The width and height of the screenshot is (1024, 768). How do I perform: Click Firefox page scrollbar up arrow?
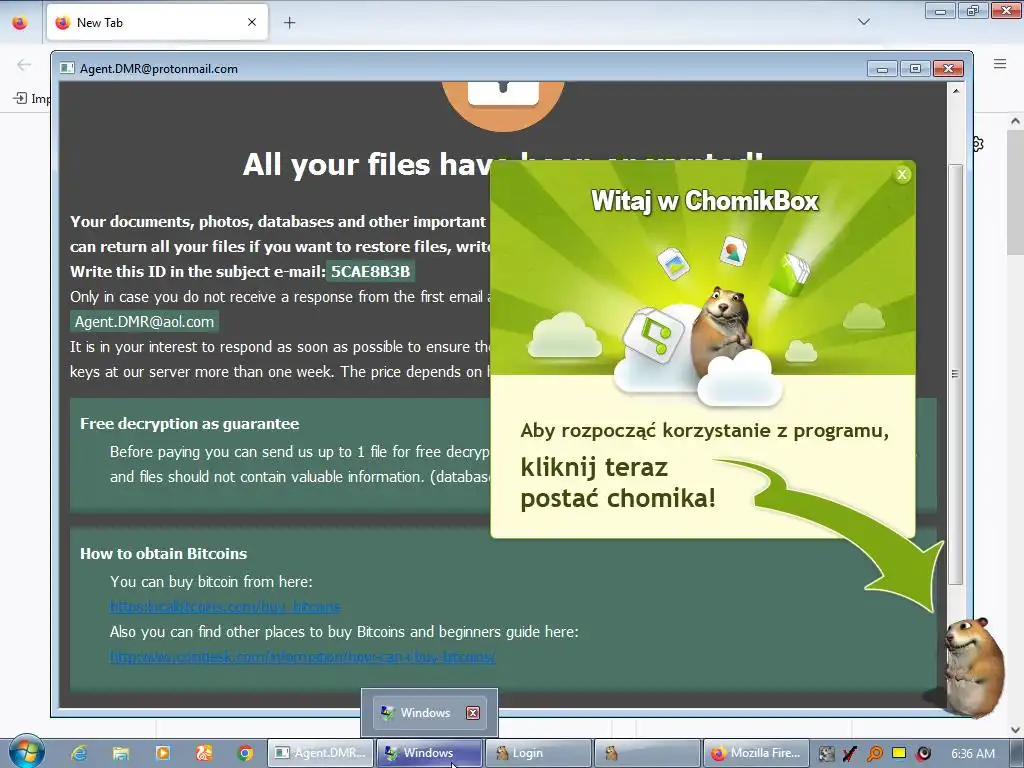coord(1015,121)
